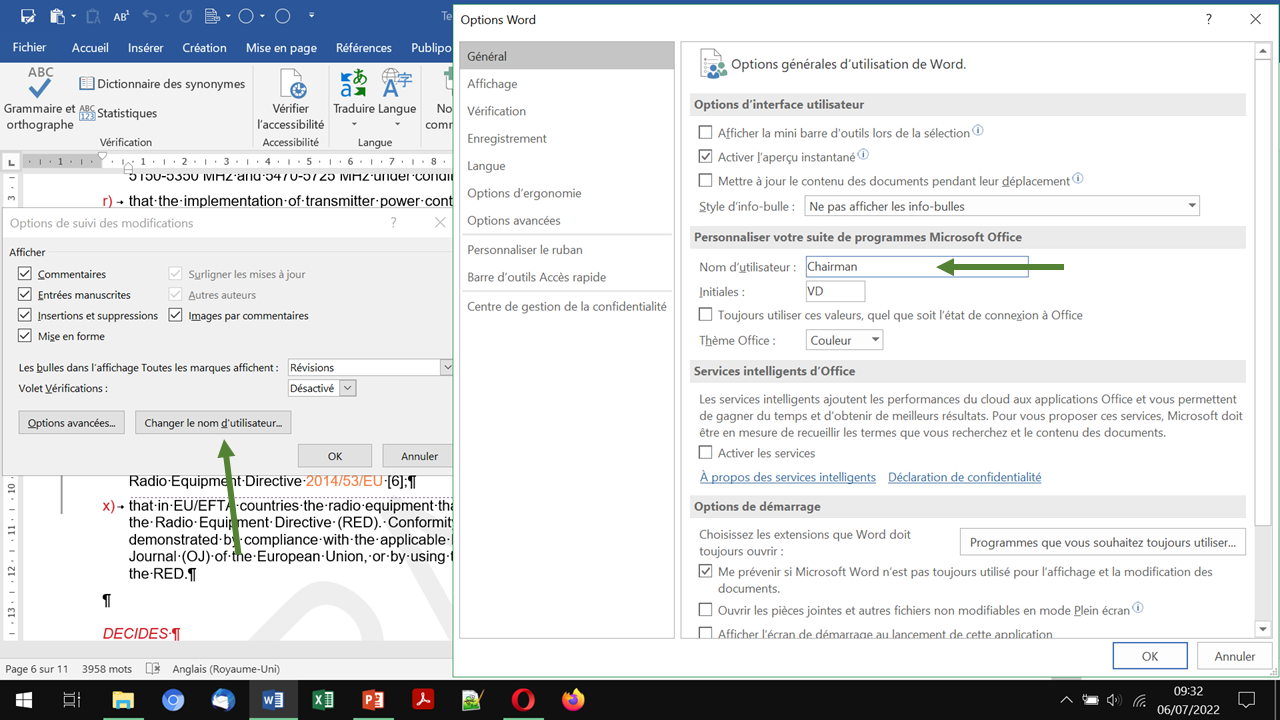Switch to PowerPoint in the taskbar
1280x720 pixels.
tap(373, 700)
